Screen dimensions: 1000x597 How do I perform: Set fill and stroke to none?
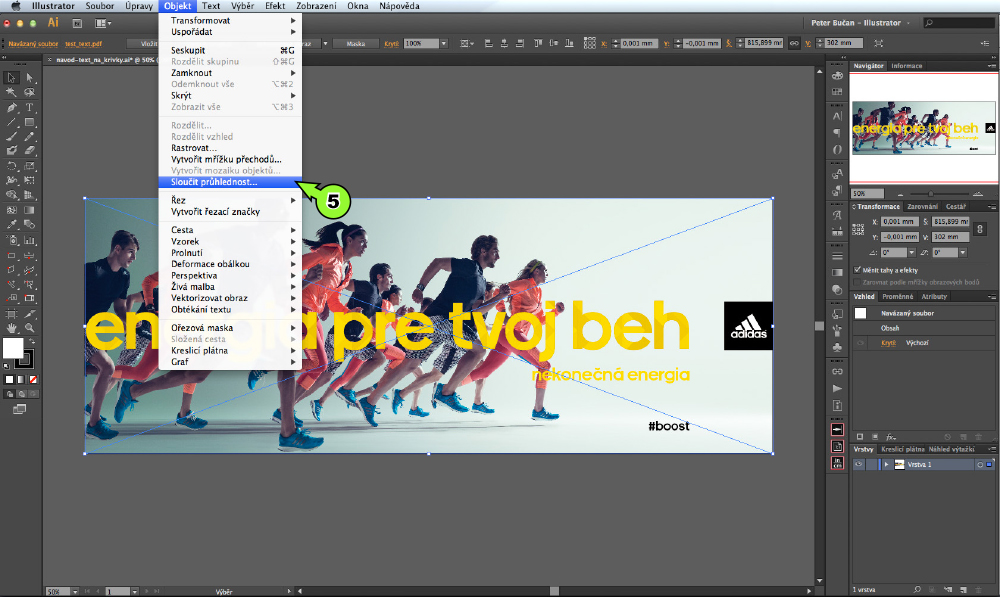(x=33, y=380)
